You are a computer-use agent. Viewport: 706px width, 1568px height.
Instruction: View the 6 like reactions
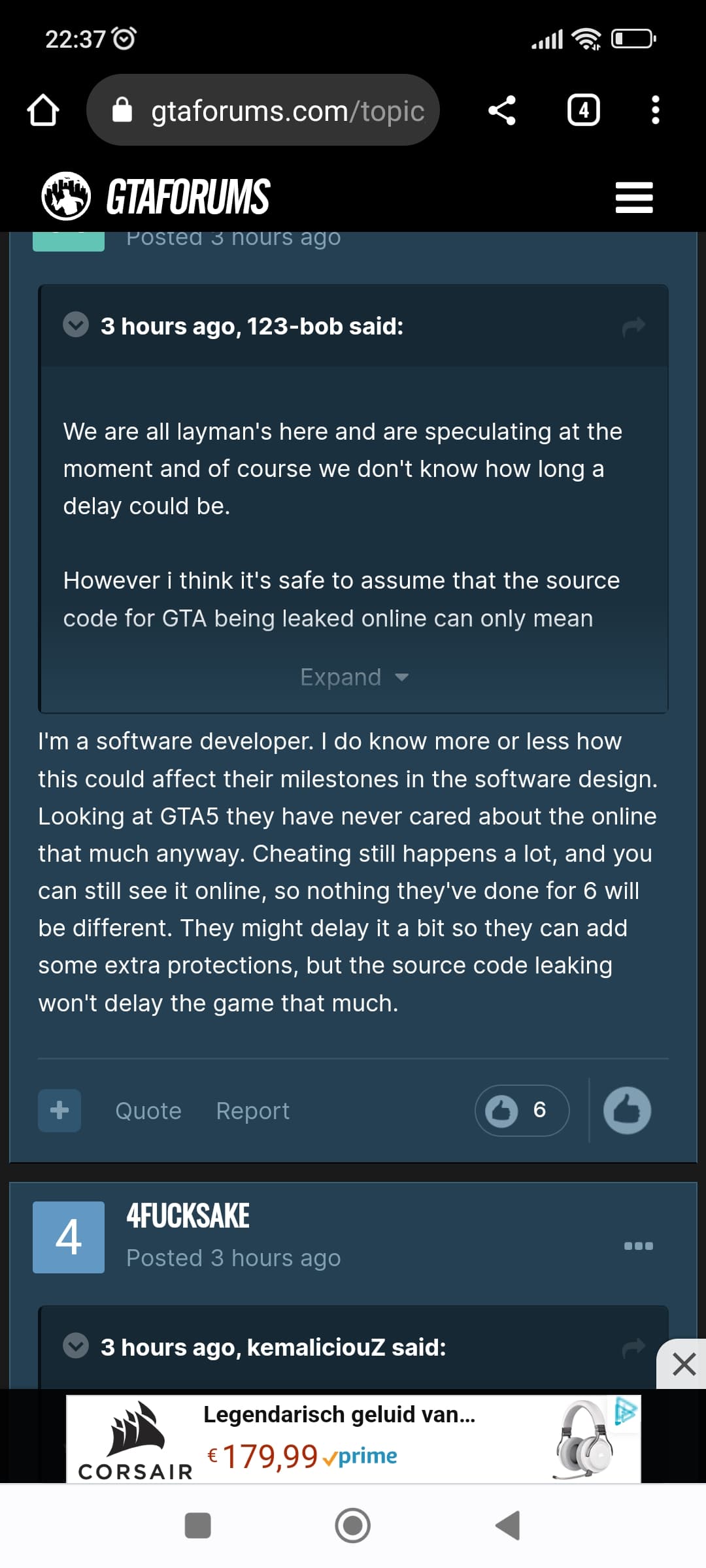coord(522,1110)
